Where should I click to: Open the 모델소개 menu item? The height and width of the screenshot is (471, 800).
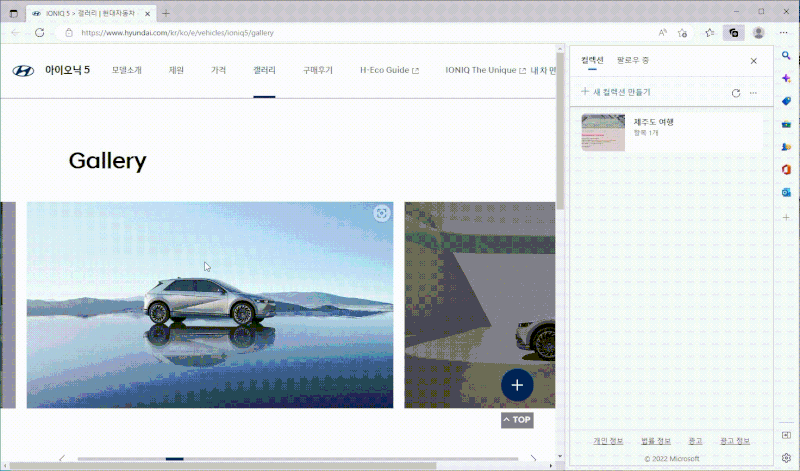tap(127, 70)
